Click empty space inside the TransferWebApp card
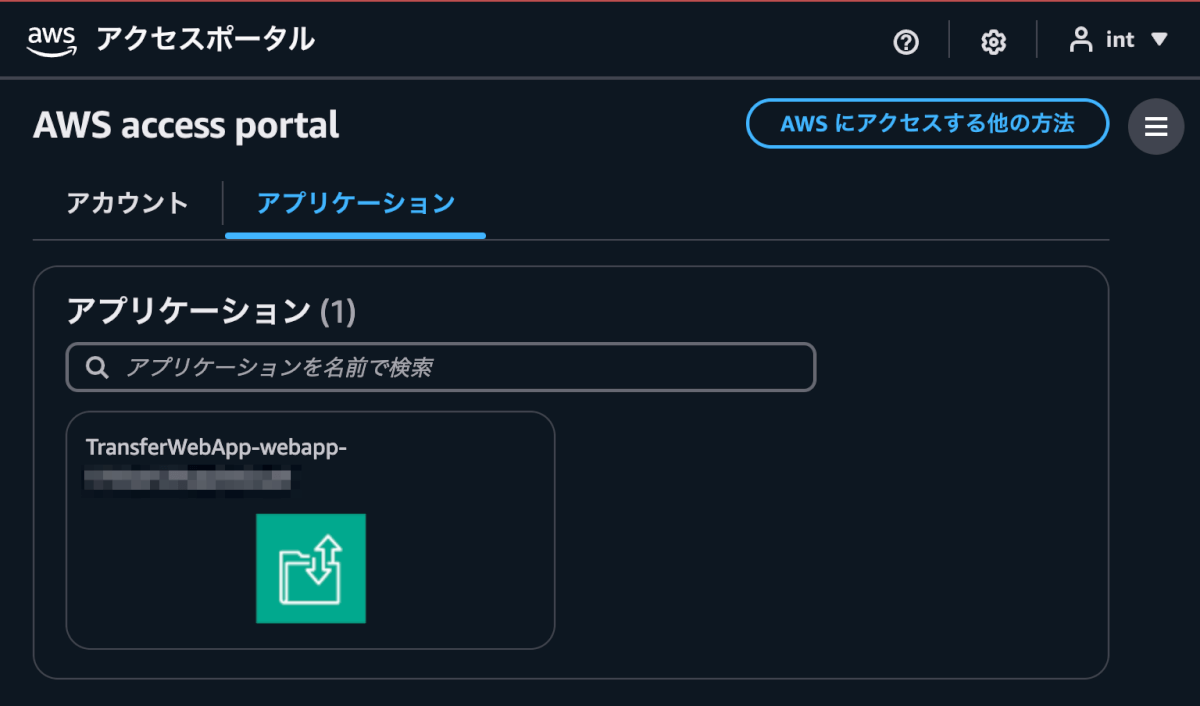This screenshot has height=706, width=1200. click(460, 570)
